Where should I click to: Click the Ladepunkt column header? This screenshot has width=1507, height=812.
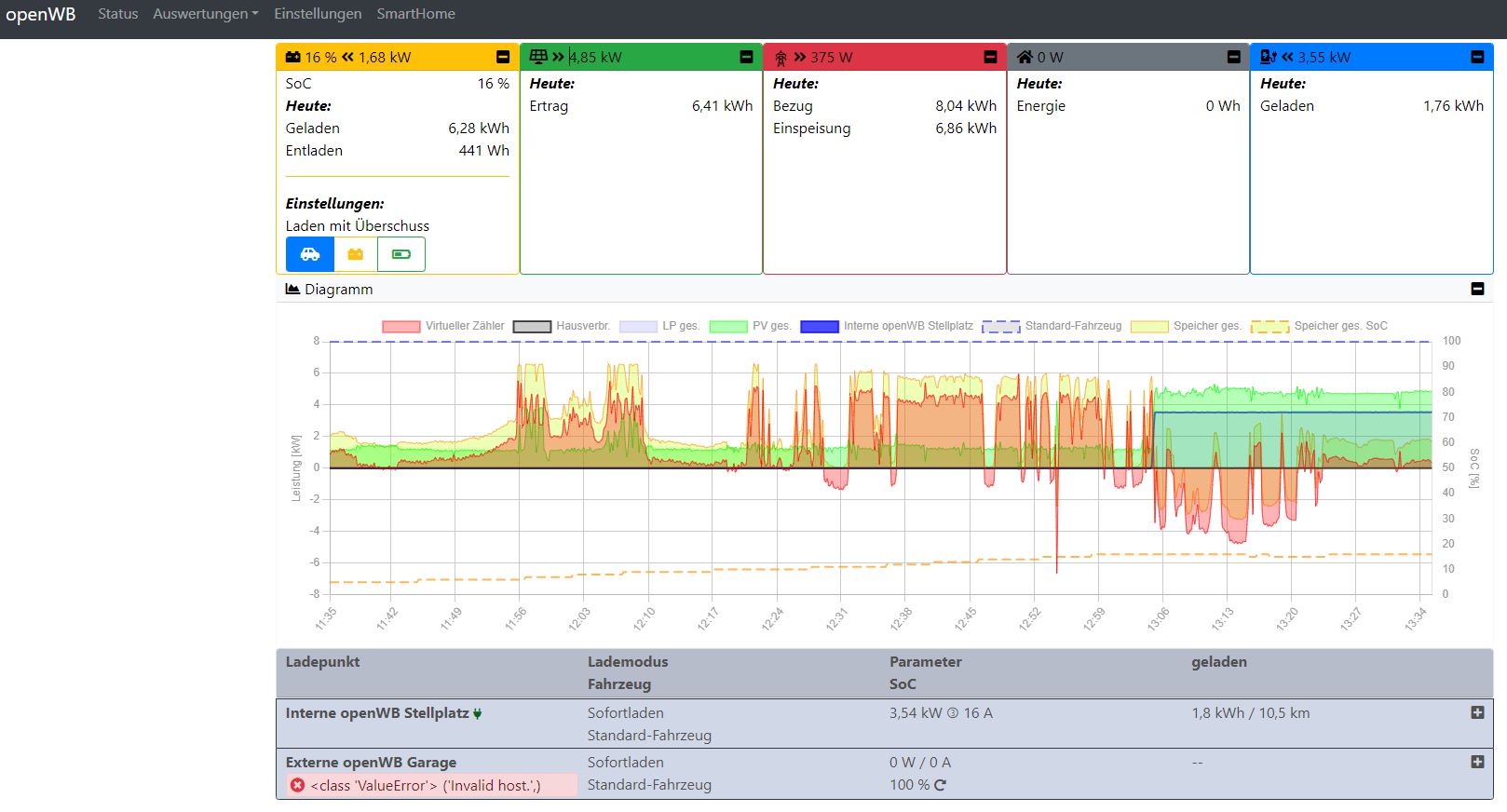pos(322,662)
